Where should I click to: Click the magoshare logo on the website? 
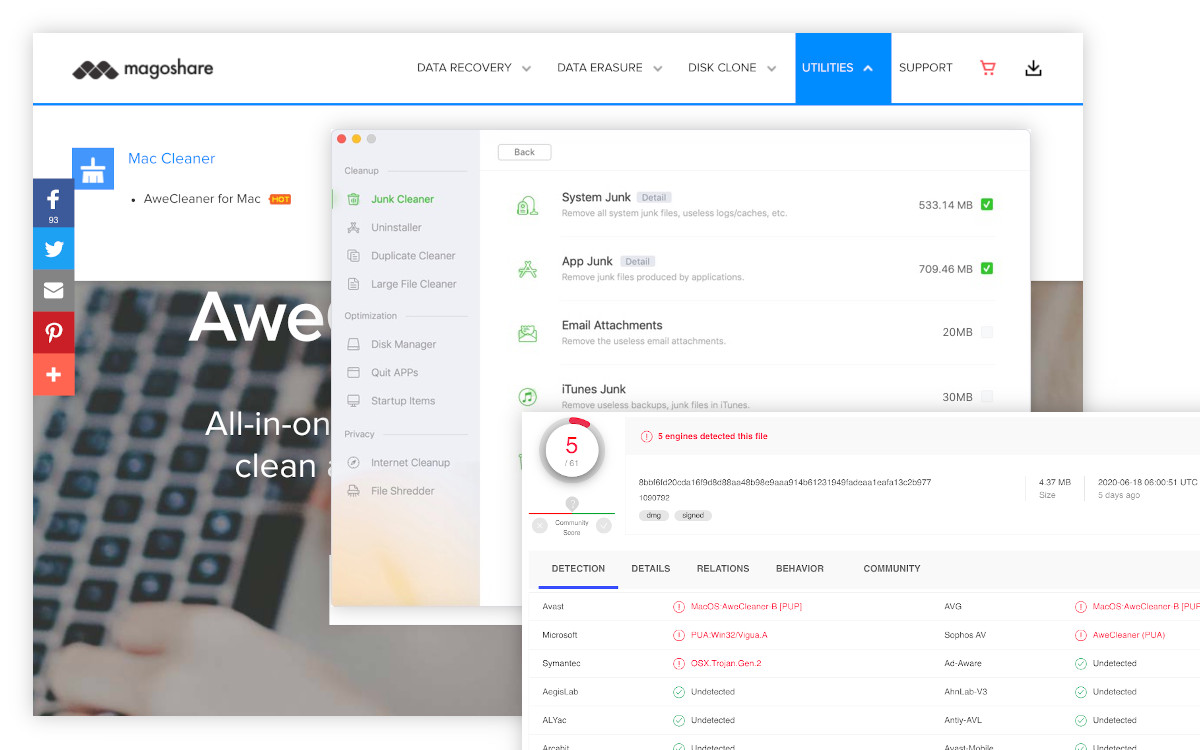pyautogui.click(x=143, y=69)
